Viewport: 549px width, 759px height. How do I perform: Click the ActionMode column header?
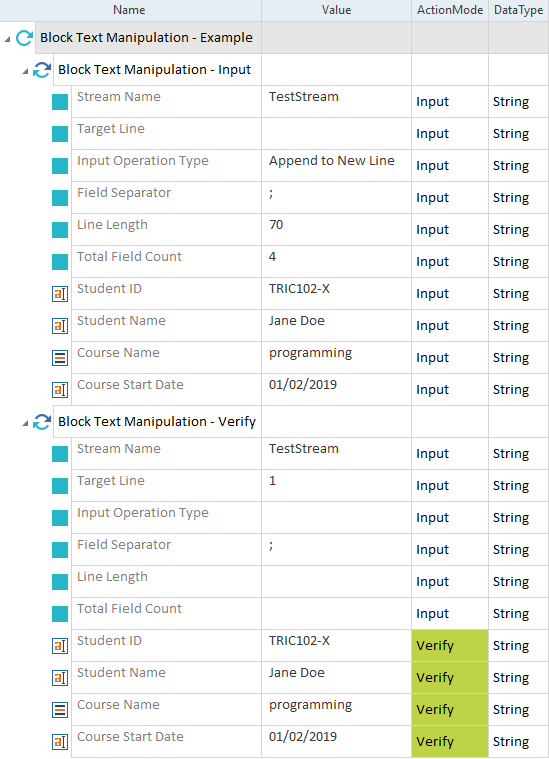tap(450, 10)
